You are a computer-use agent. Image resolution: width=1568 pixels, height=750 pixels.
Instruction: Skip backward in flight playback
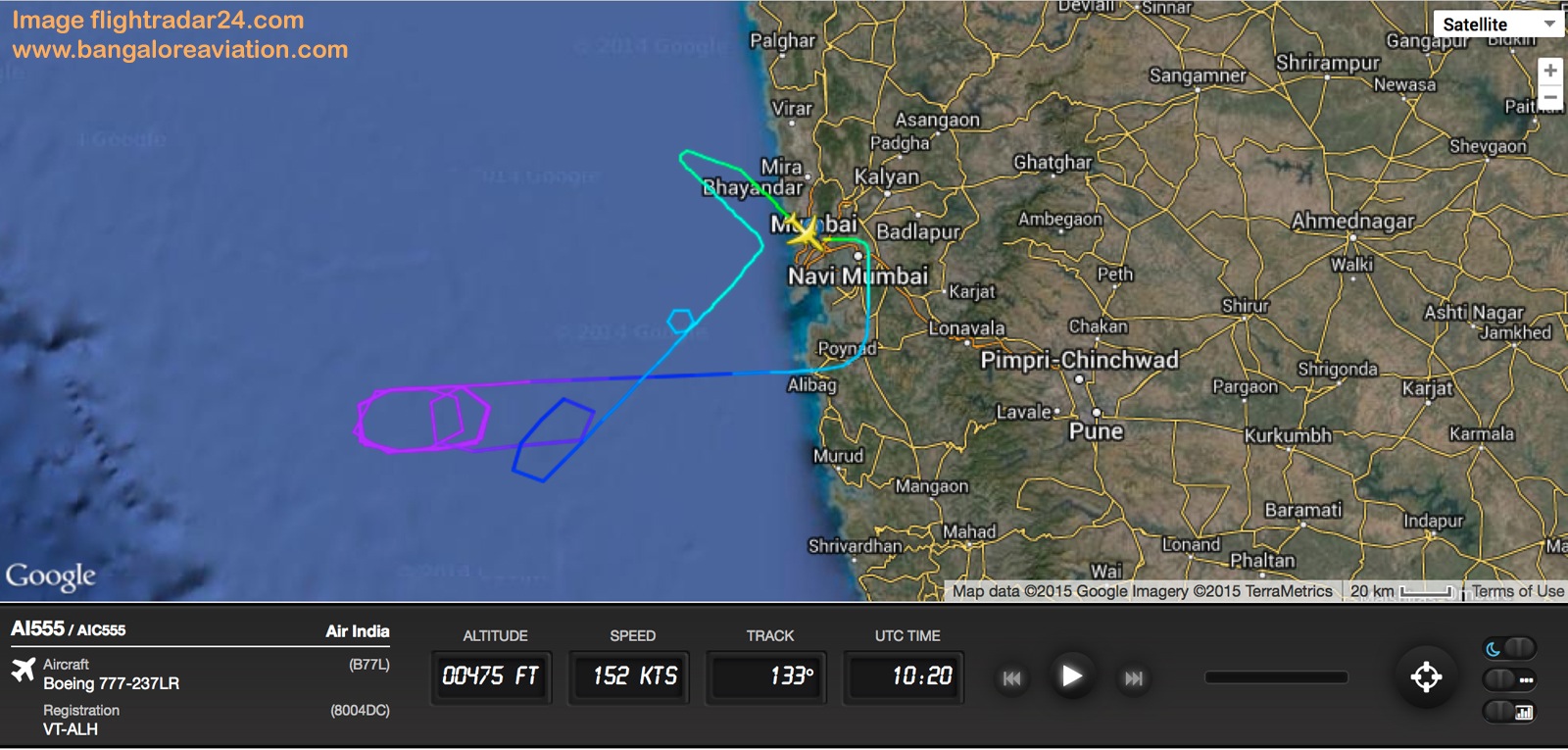tap(1012, 678)
